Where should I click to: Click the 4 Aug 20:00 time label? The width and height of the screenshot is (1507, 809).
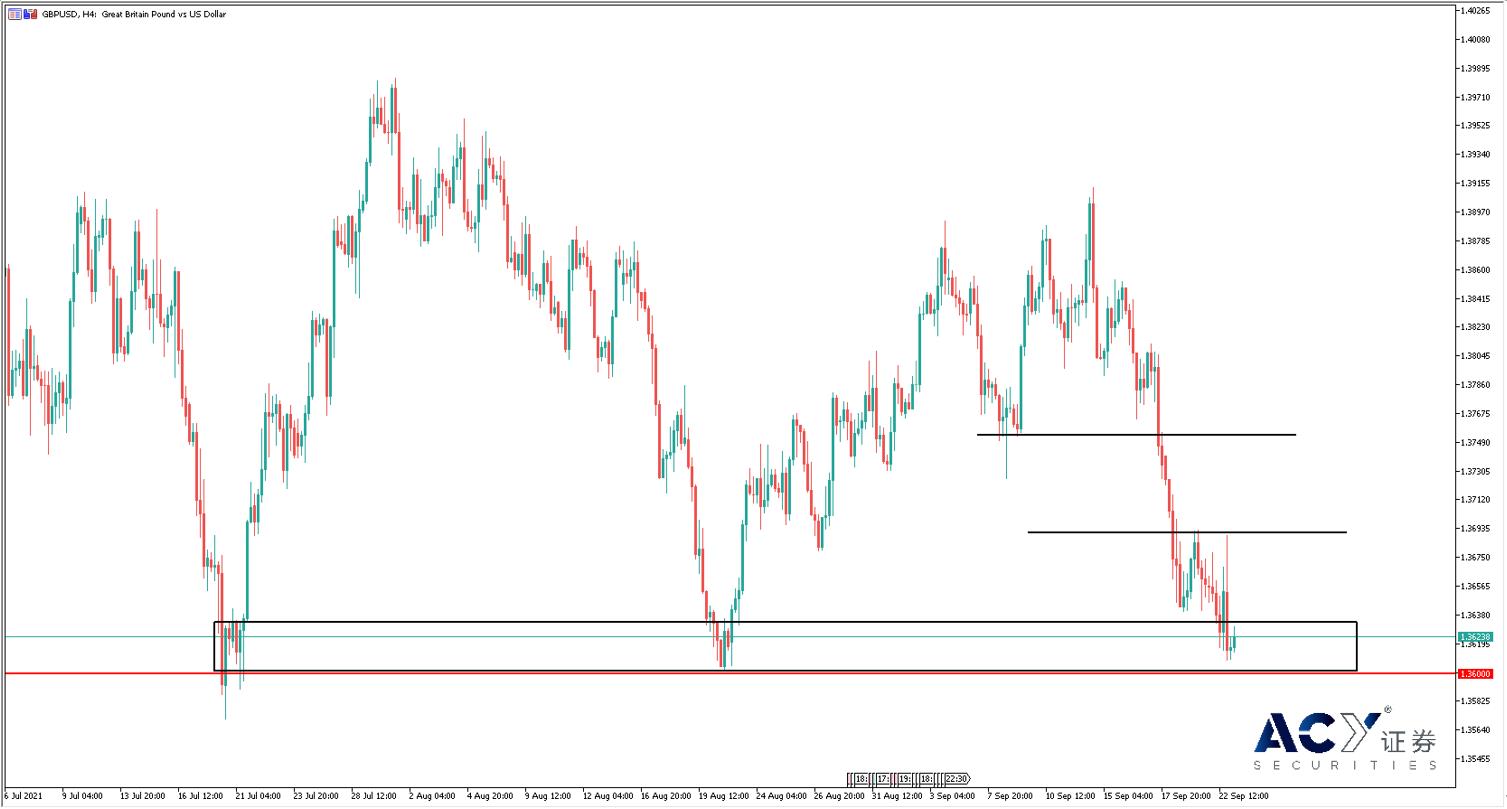pyautogui.click(x=490, y=797)
